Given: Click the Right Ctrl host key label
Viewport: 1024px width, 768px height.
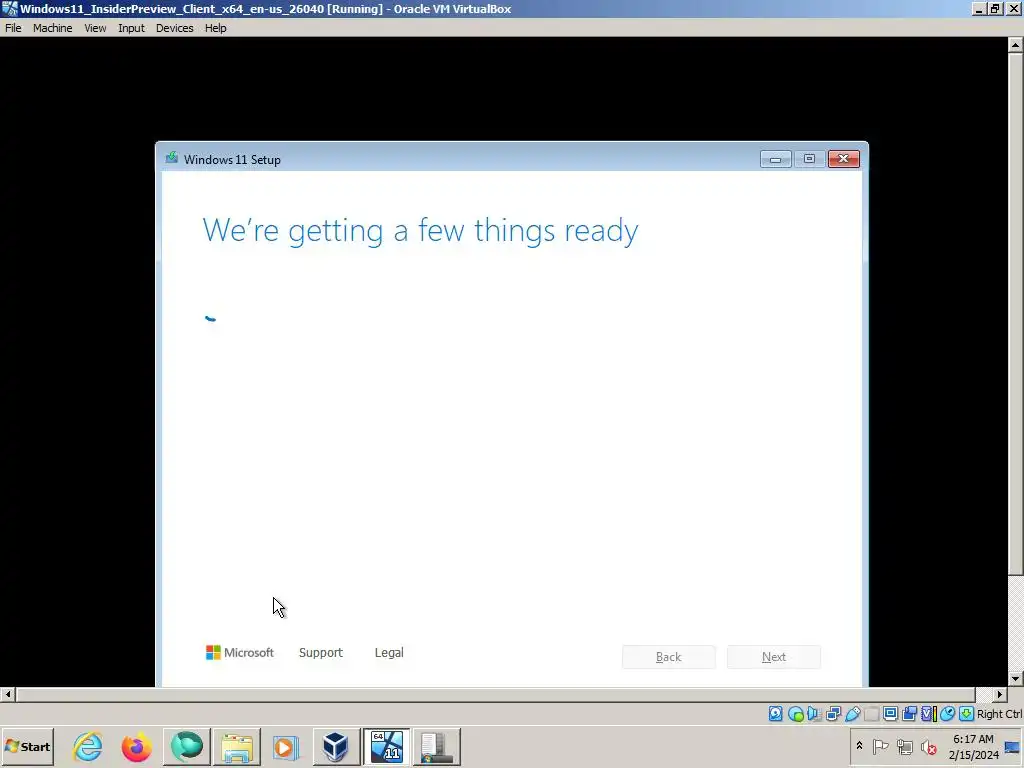Looking at the screenshot, I should (x=999, y=714).
